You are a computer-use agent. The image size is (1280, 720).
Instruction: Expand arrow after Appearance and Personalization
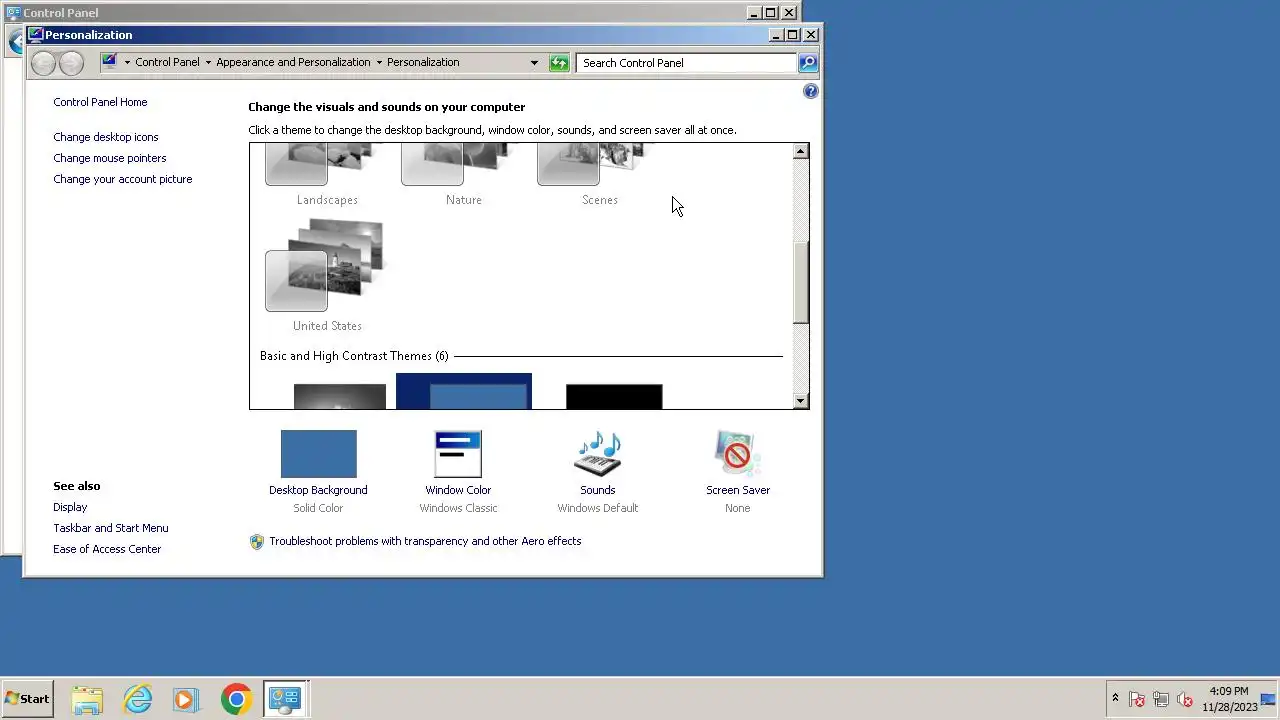click(379, 63)
